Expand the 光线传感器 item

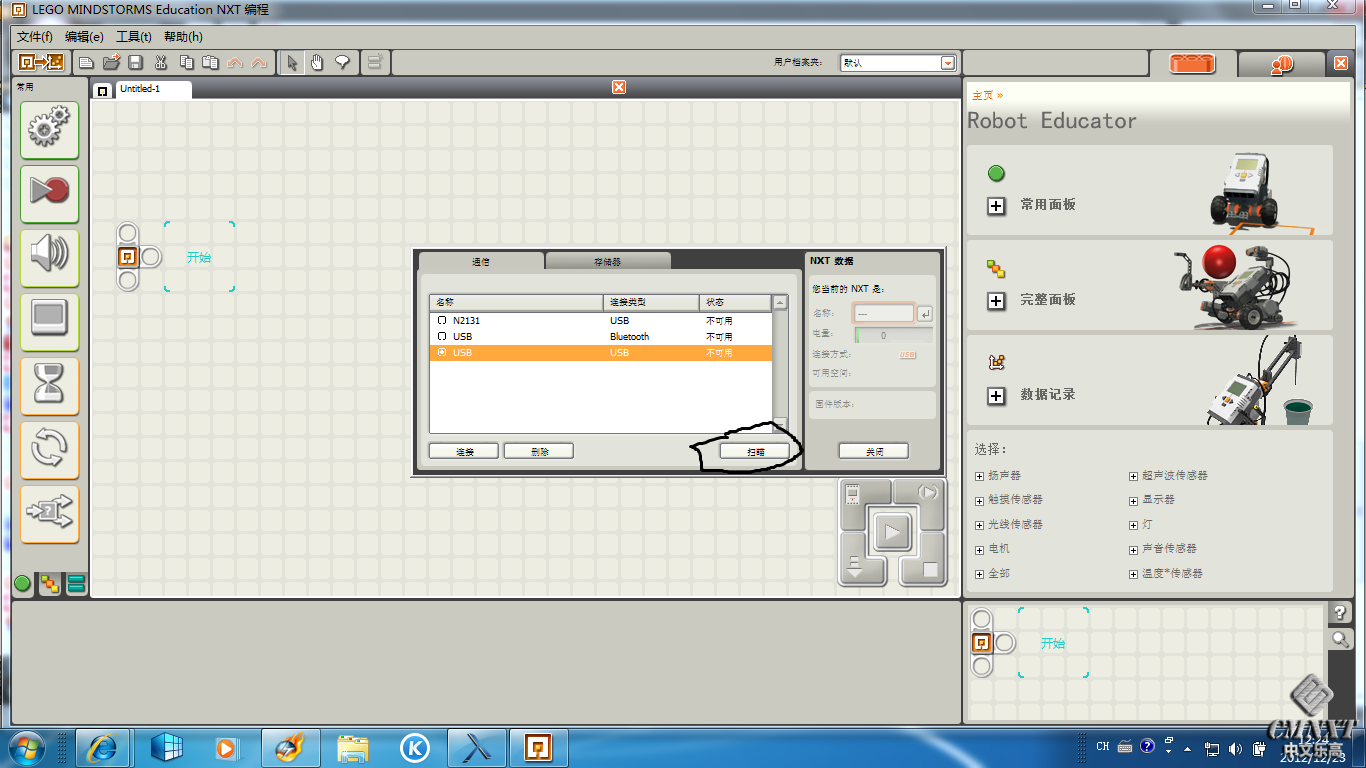coord(979,525)
